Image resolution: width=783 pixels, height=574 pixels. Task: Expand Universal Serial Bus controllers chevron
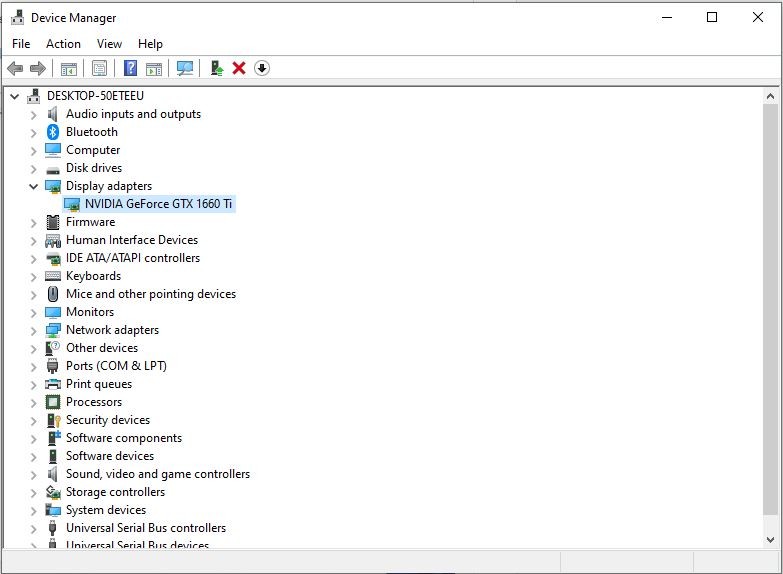pyautogui.click(x=33, y=529)
